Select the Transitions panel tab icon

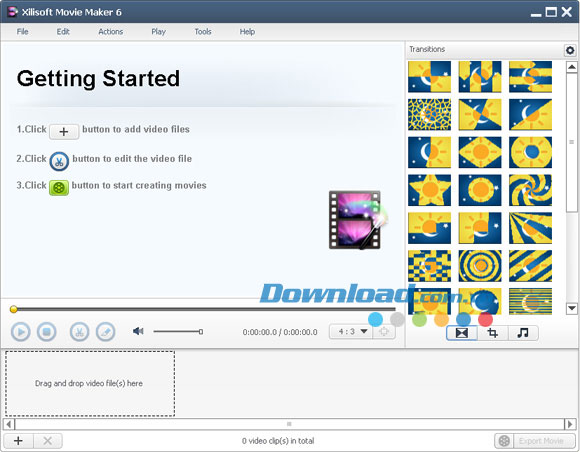(462, 333)
